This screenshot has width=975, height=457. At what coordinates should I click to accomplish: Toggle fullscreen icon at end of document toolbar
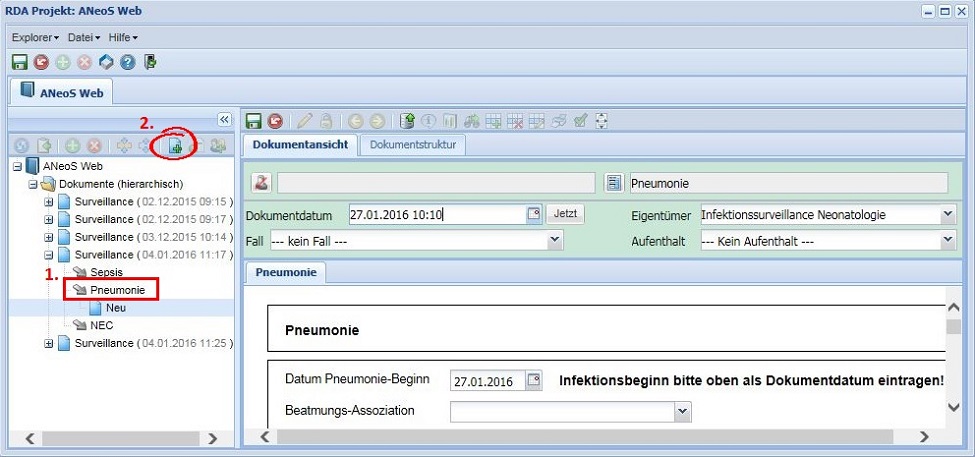(601, 121)
